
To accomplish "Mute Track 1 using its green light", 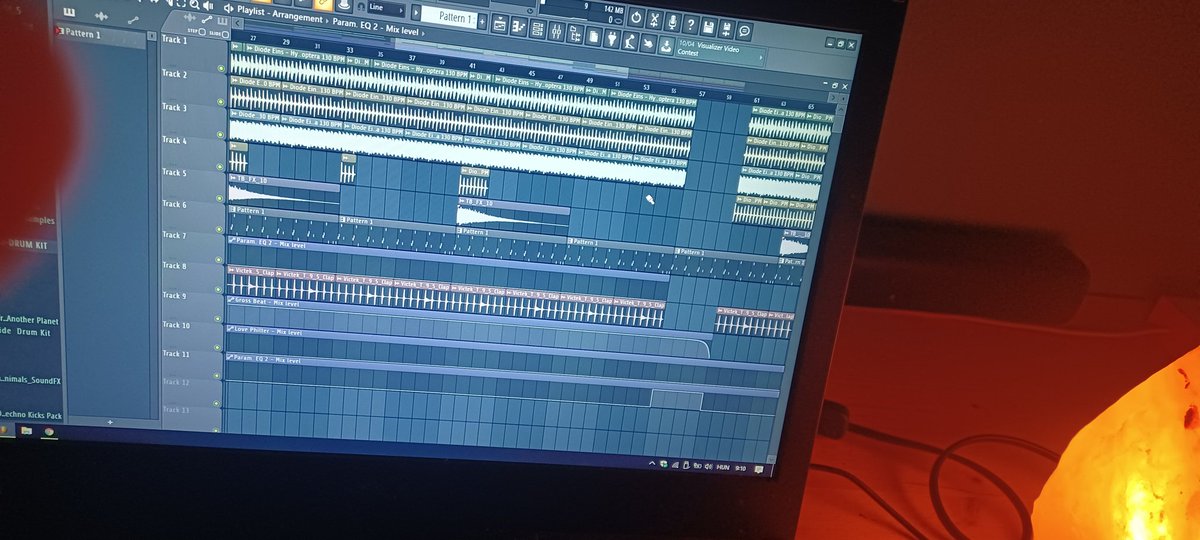I will (220, 68).
